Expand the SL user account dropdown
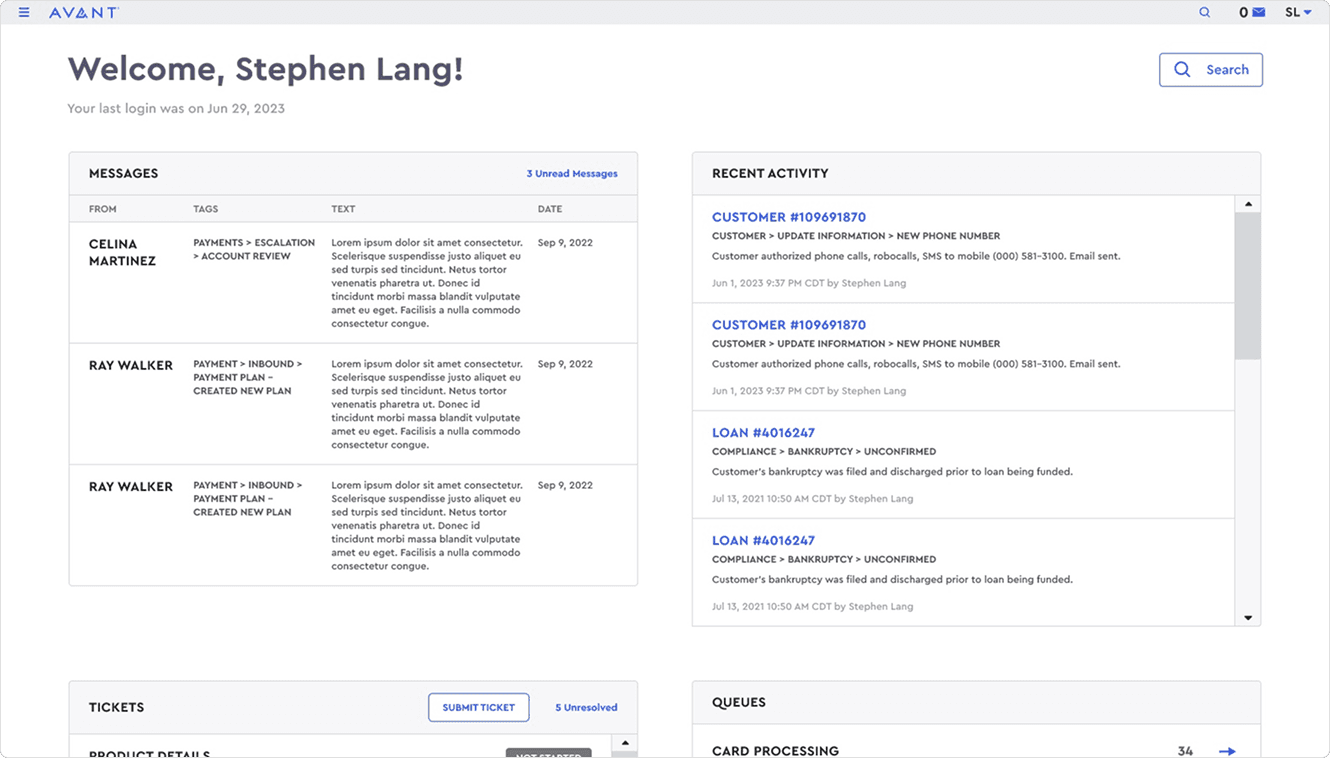This screenshot has height=758, width=1330. [x=1298, y=13]
